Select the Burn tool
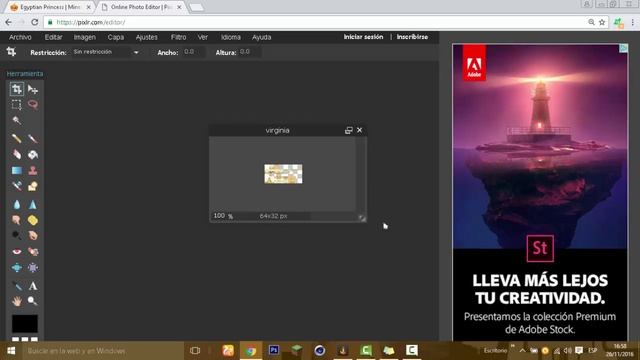The width and height of the screenshot is (640, 360). [x=33, y=236]
